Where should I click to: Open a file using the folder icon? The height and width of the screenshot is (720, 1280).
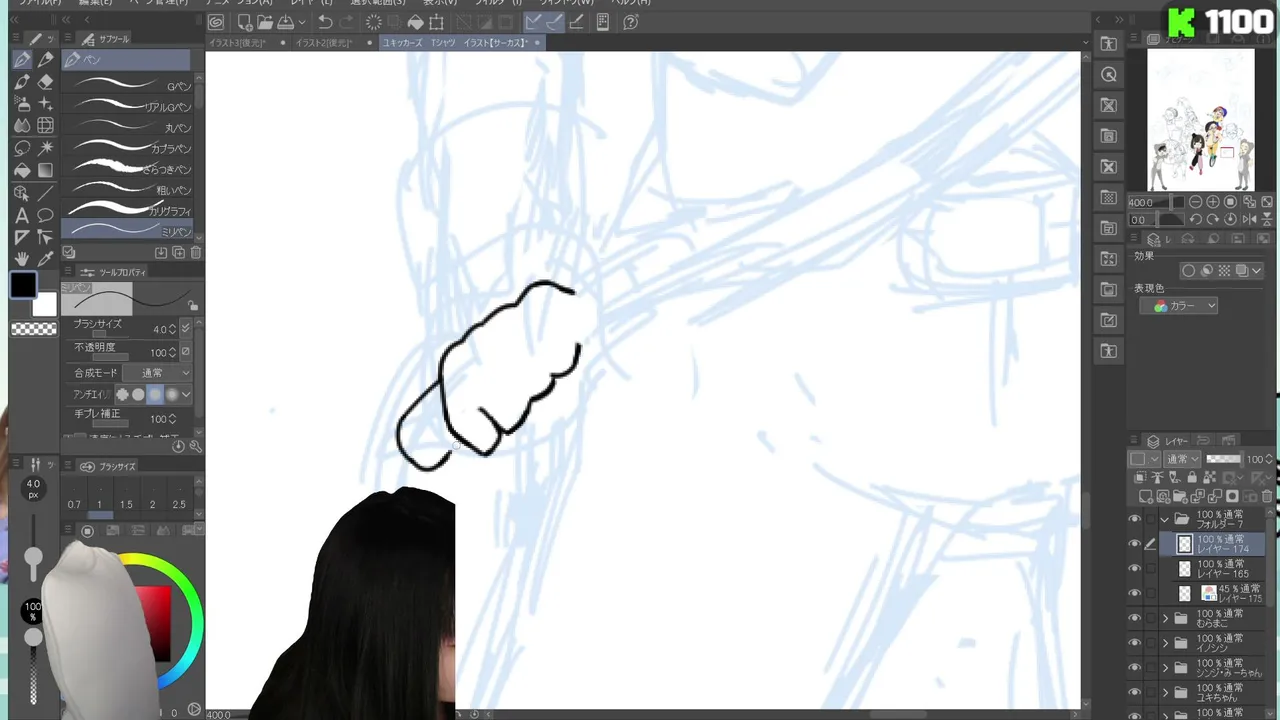click(265, 22)
